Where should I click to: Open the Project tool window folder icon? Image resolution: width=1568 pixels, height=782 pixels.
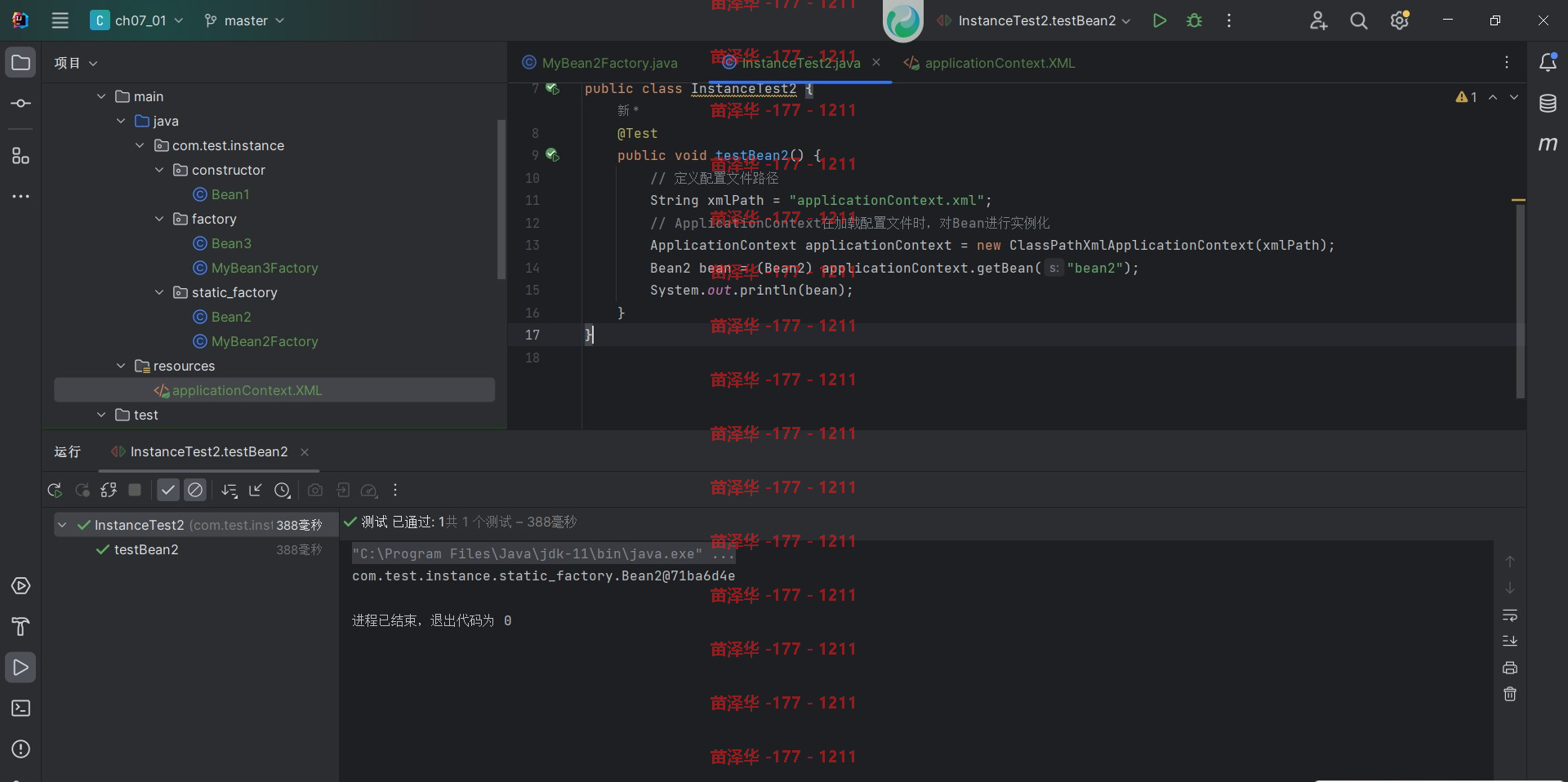21,63
